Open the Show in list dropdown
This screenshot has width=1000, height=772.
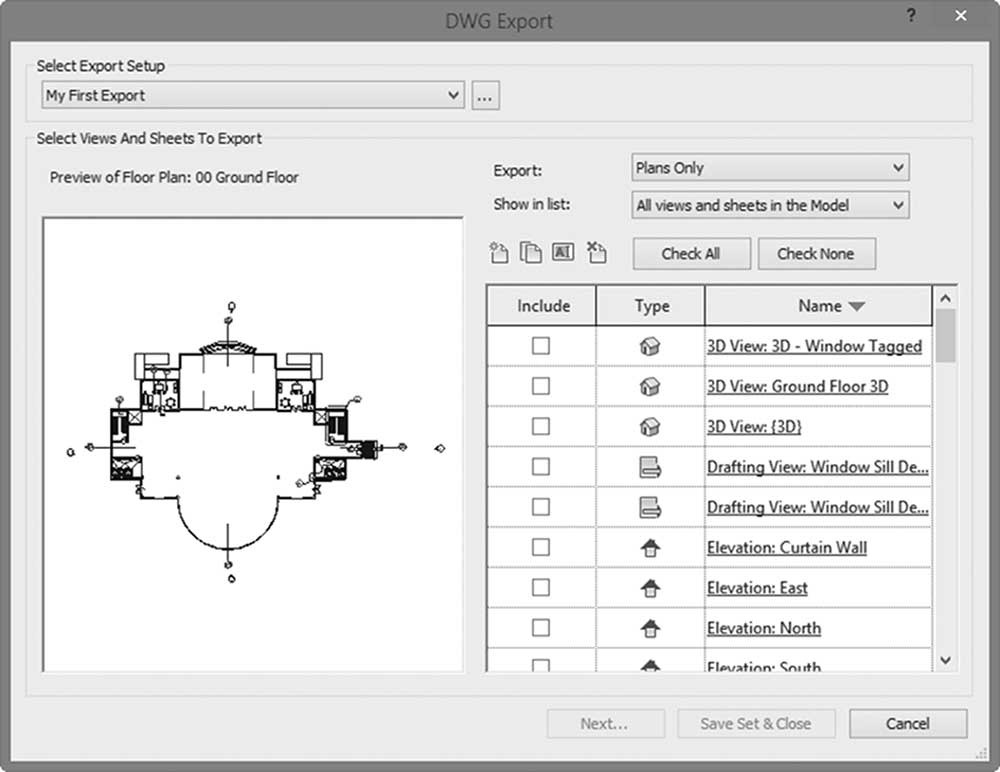point(770,205)
